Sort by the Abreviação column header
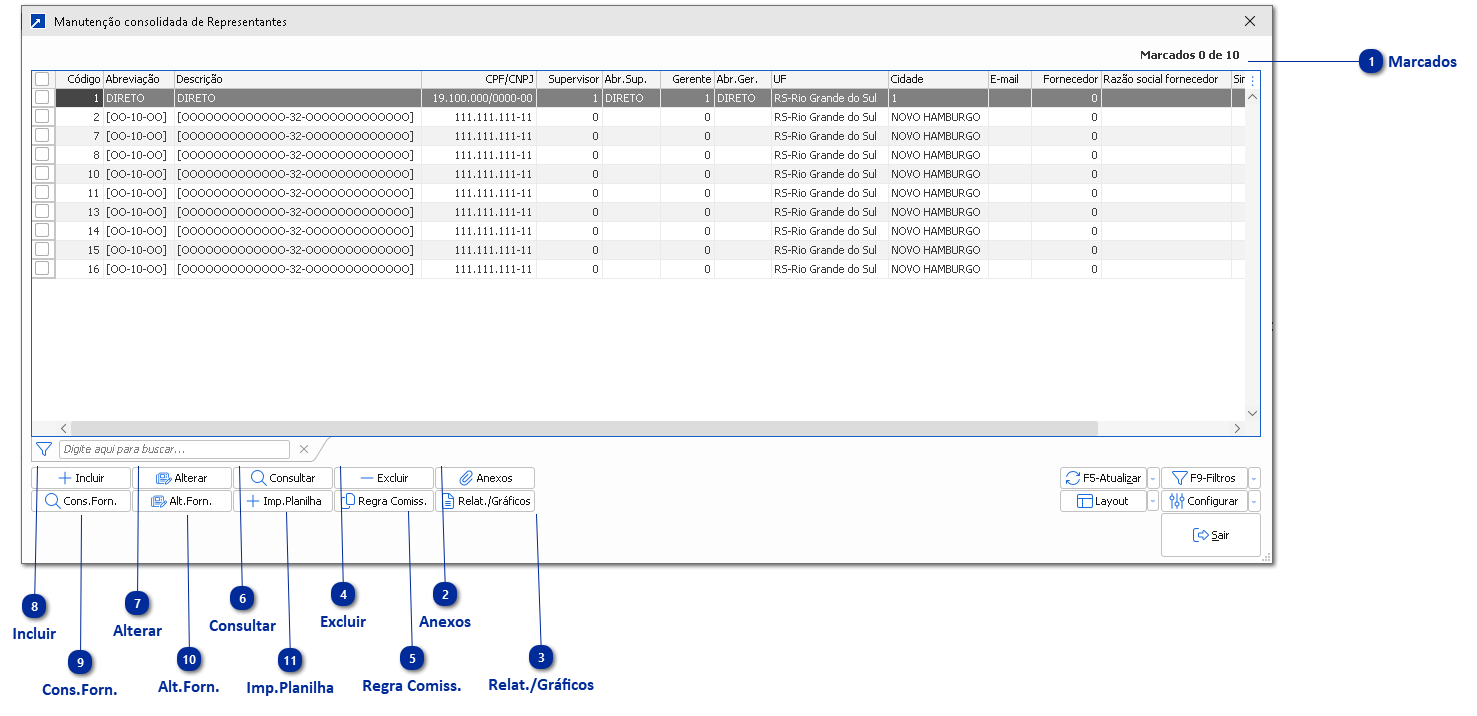Screen dimensions: 1477x716 pyautogui.click(x=138, y=79)
